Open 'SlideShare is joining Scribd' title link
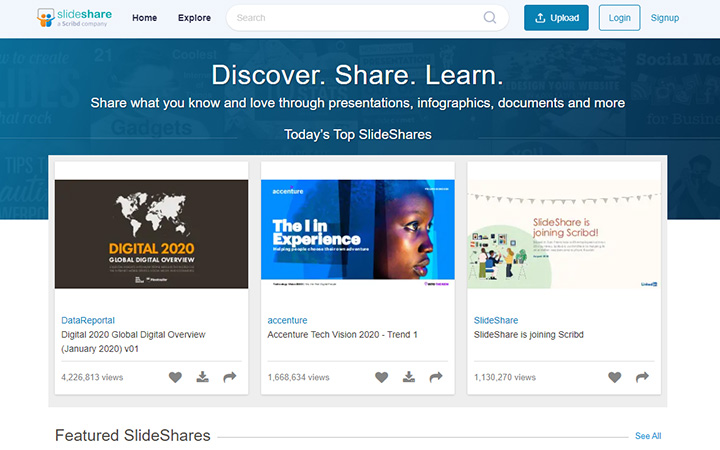 tap(529, 335)
